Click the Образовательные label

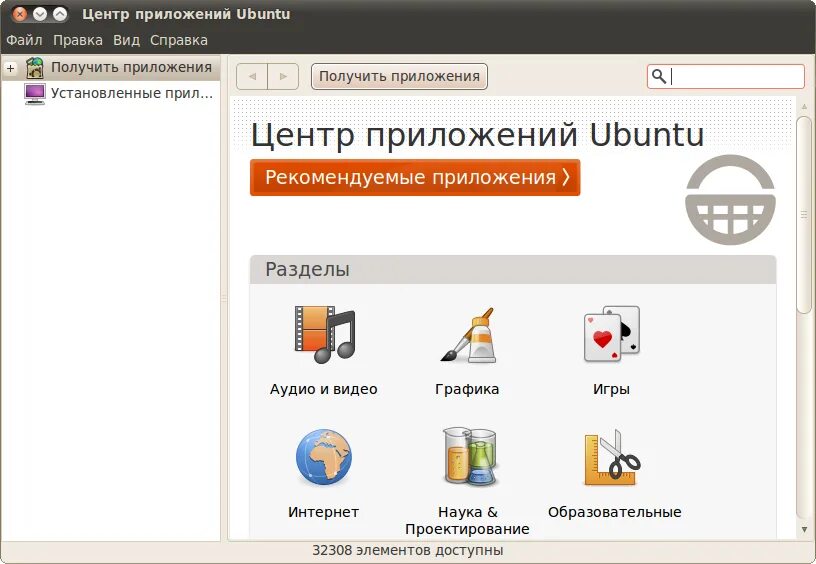click(x=615, y=512)
